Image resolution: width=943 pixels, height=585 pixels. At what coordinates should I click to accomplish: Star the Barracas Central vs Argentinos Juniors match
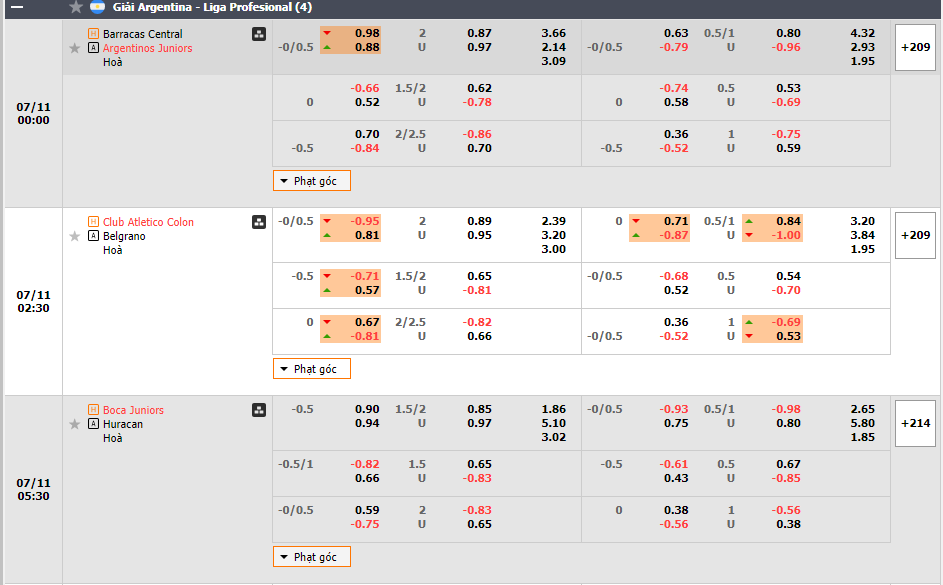point(74,48)
